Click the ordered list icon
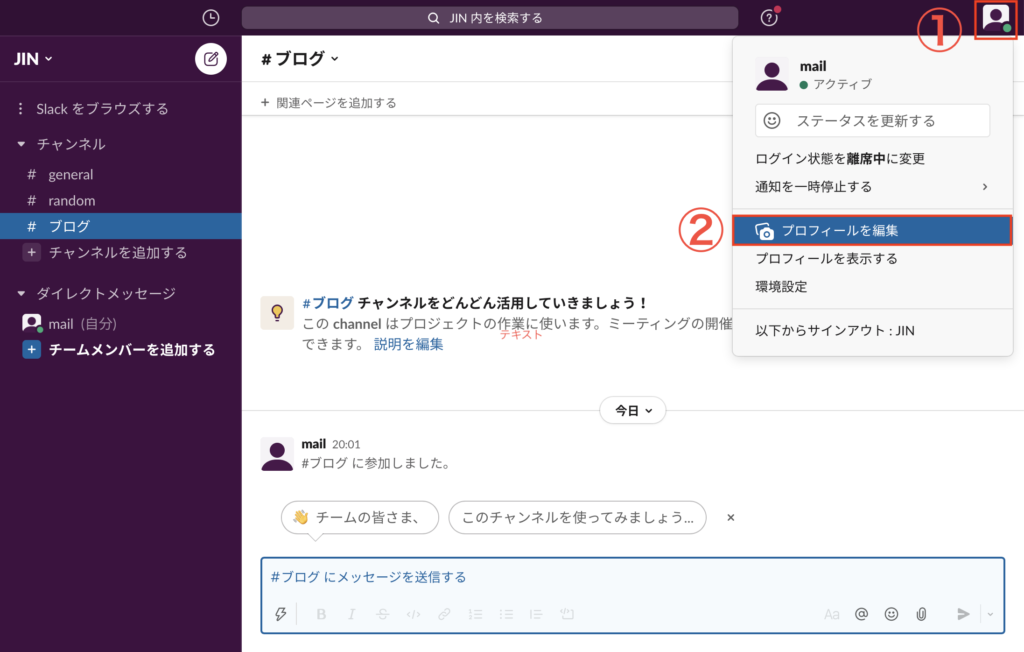The image size is (1024, 652). pyautogui.click(x=475, y=614)
